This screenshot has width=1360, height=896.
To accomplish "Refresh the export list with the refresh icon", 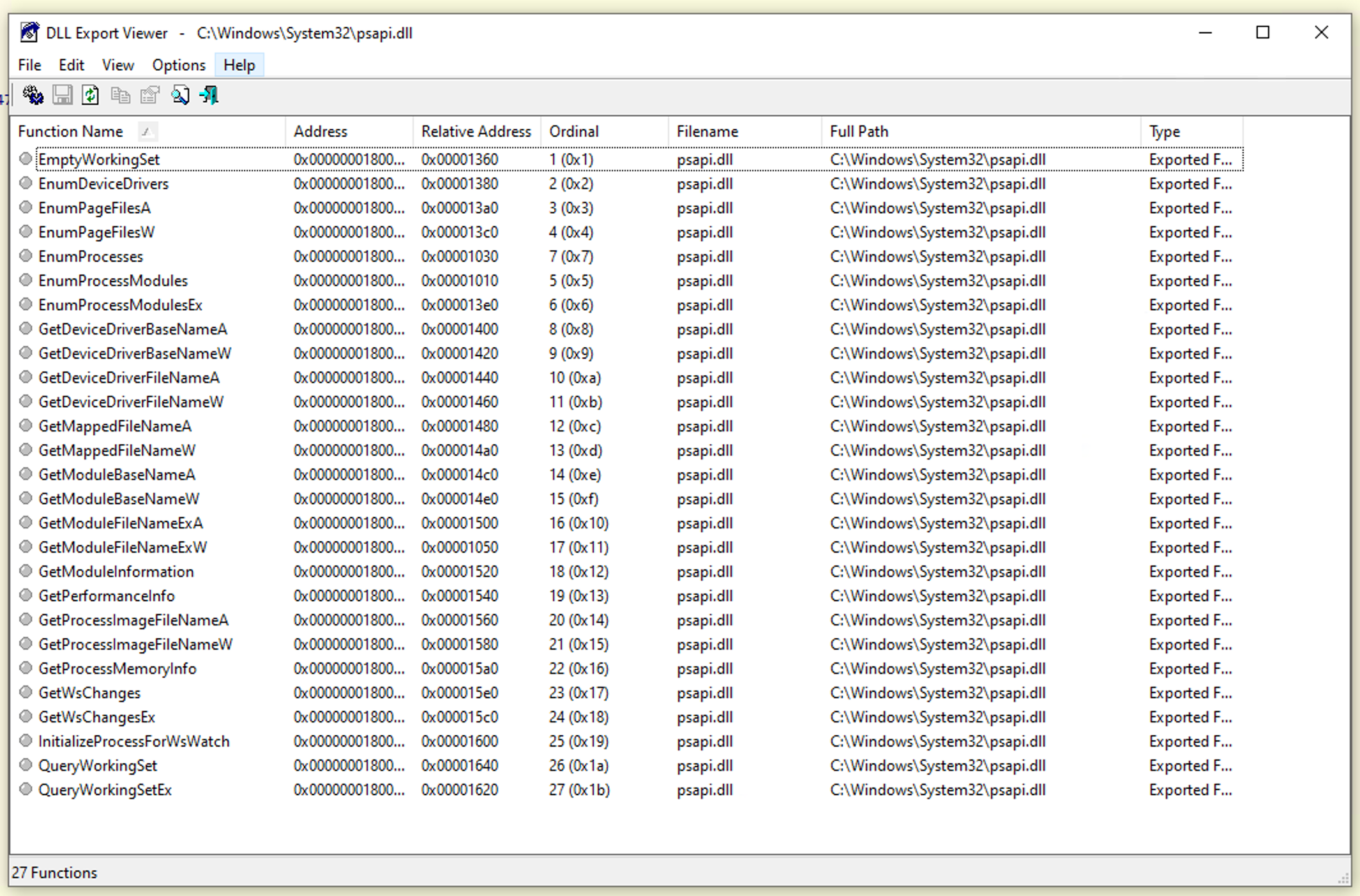I will [x=91, y=95].
